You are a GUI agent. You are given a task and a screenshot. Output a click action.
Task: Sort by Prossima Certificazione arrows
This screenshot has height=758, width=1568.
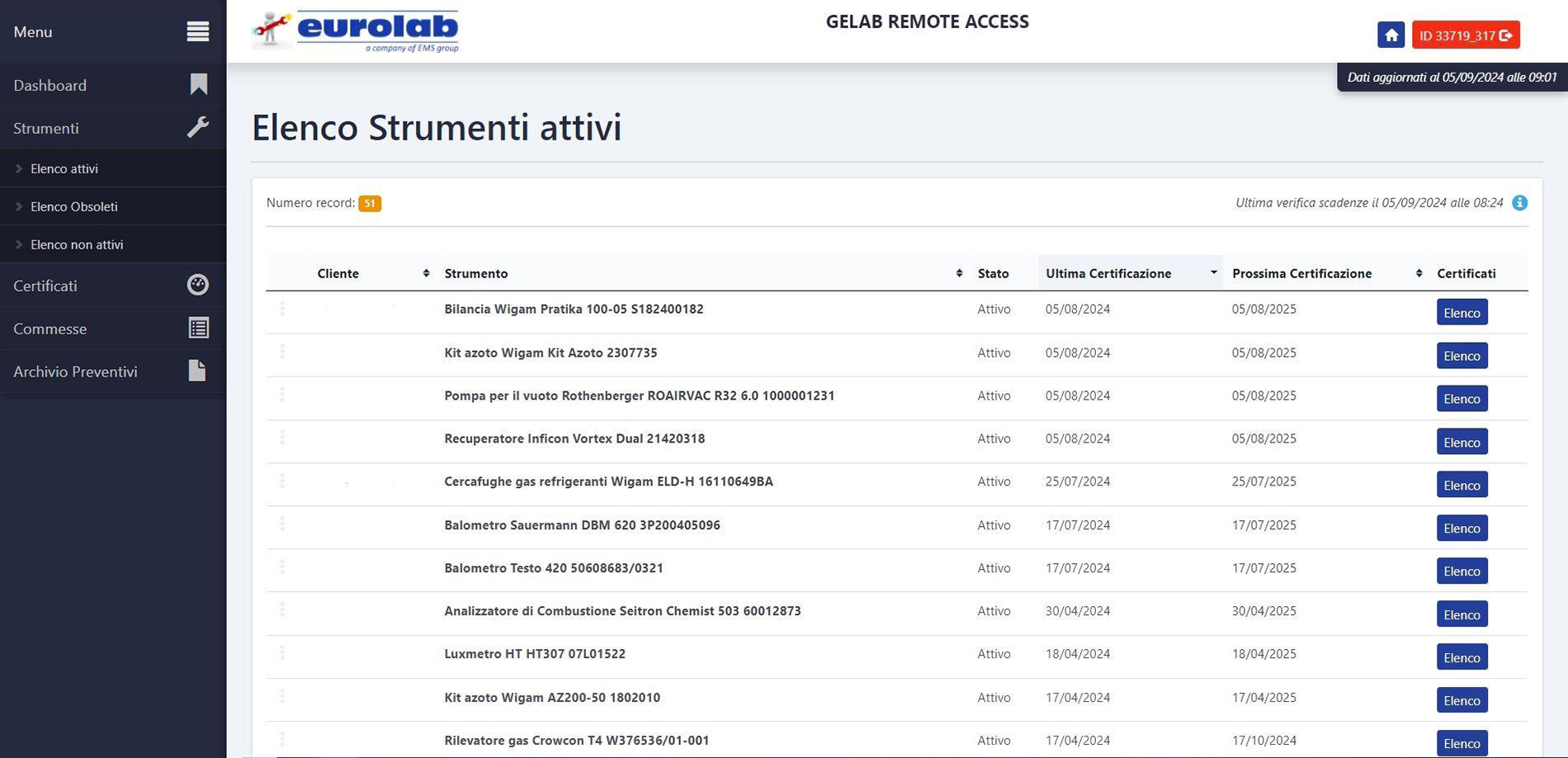pyautogui.click(x=1419, y=273)
